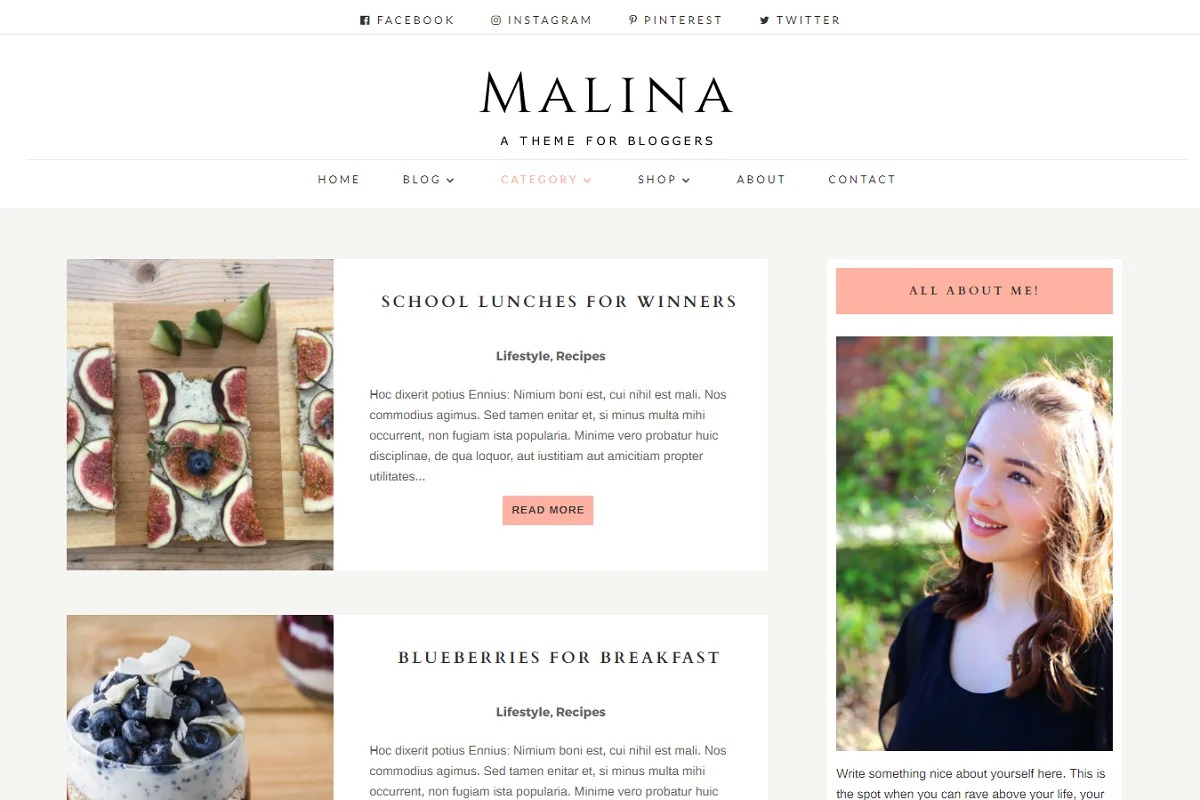Open the blueberry pudding post thumbnail

click(200, 708)
